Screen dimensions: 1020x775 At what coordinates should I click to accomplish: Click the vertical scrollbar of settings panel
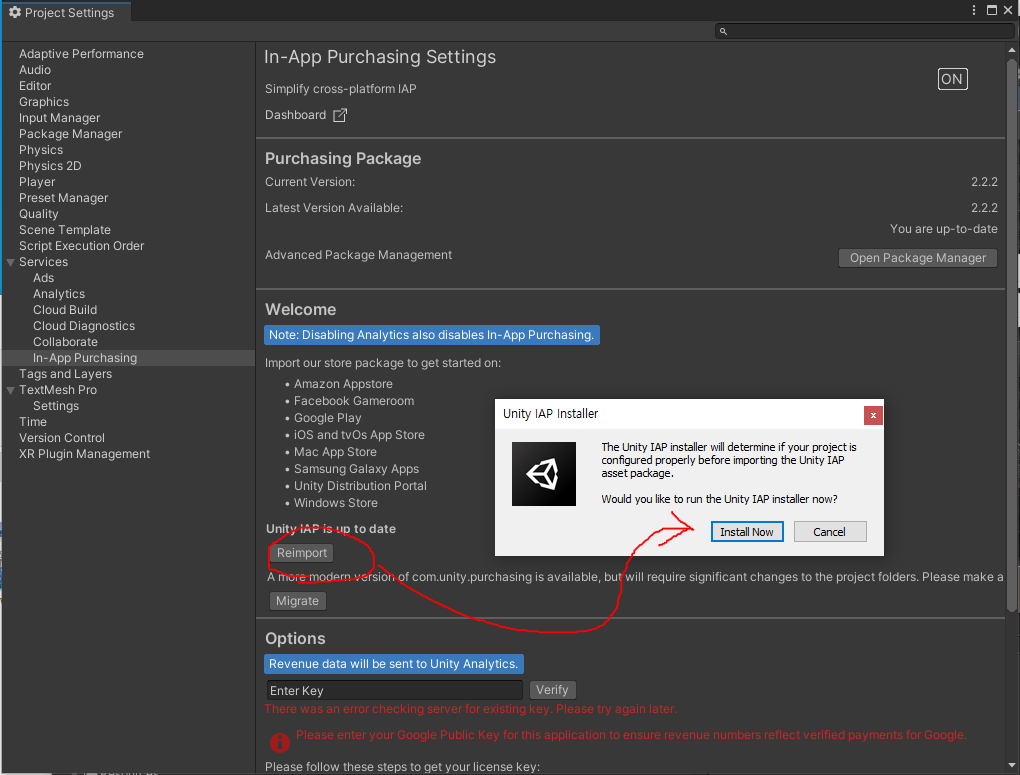(1012, 335)
